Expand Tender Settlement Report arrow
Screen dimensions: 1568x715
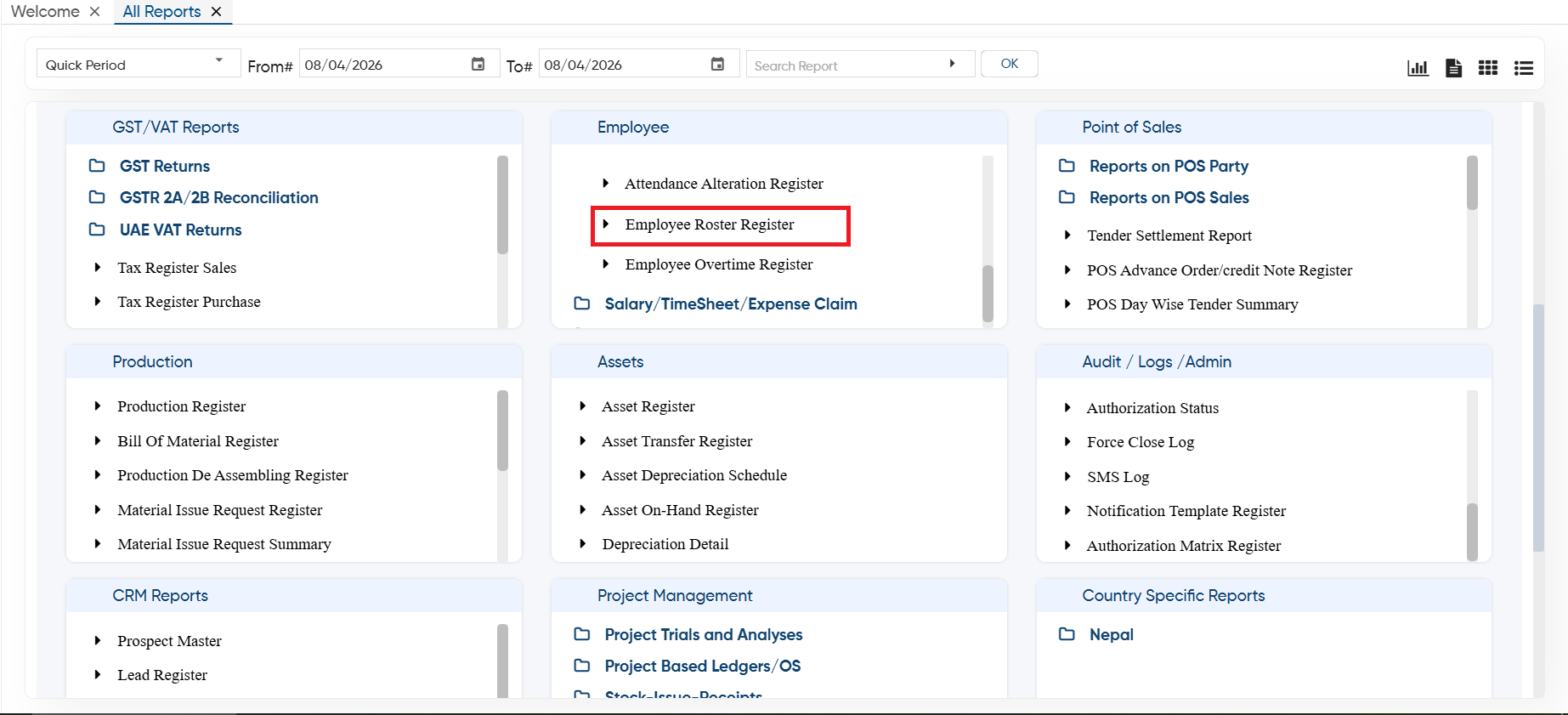pos(1067,235)
